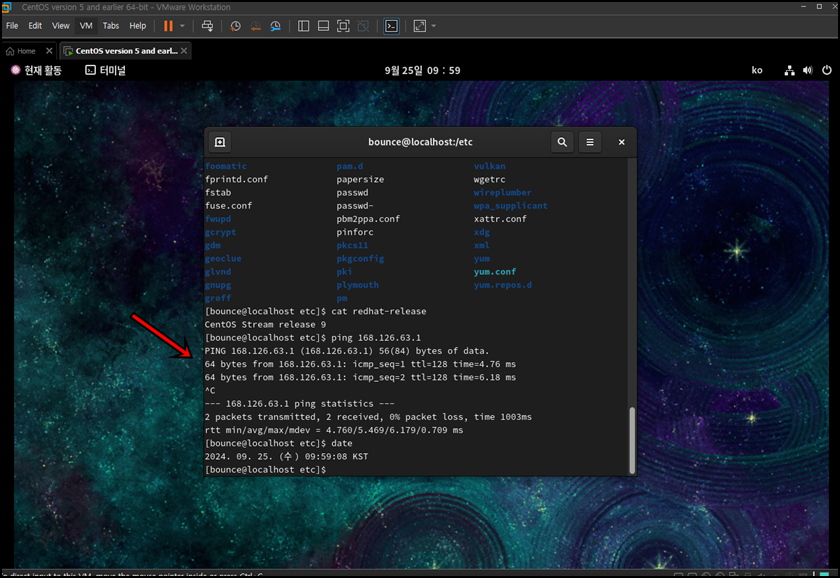Viewport: 840px width, 578px height.
Task: Toggle the library sidebar panel icon
Action: 303,26
